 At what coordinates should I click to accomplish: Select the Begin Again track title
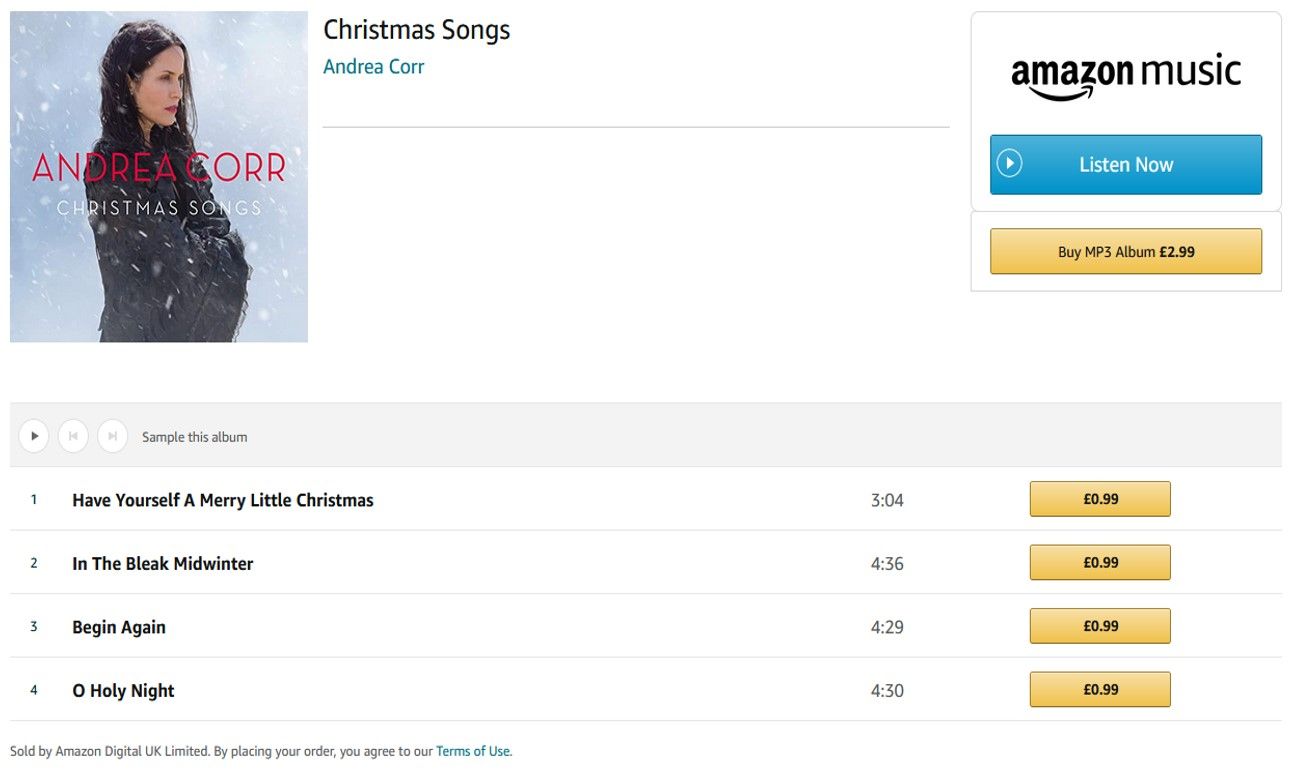click(x=119, y=628)
